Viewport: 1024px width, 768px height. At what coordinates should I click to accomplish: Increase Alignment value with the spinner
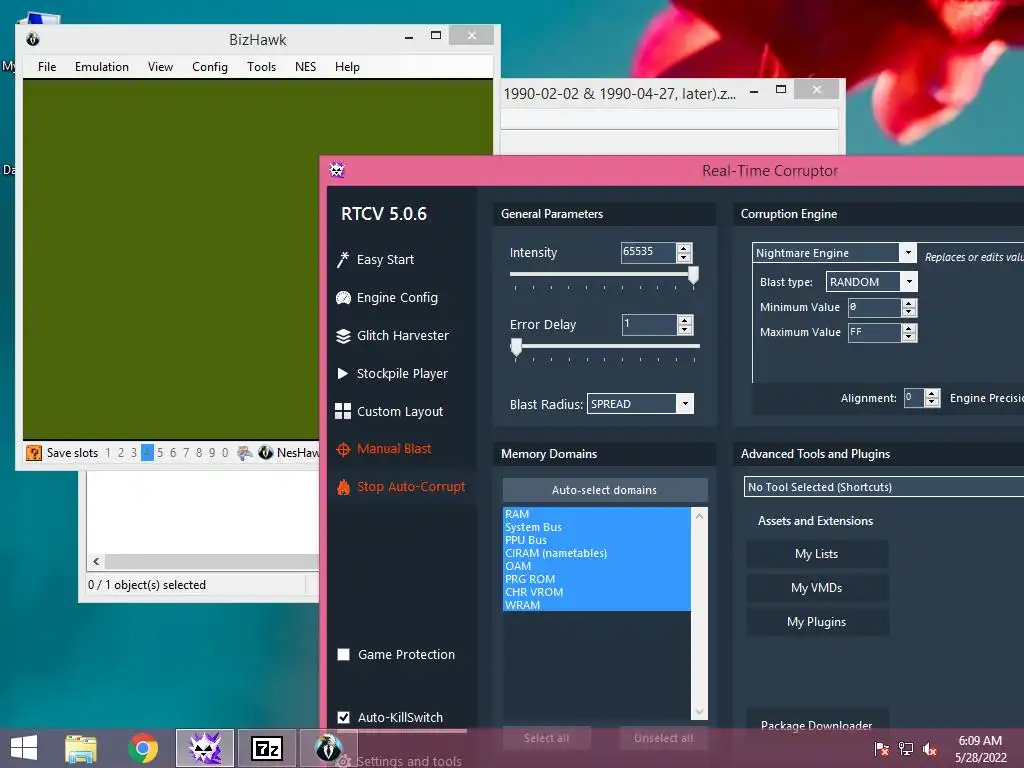coord(933,393)
